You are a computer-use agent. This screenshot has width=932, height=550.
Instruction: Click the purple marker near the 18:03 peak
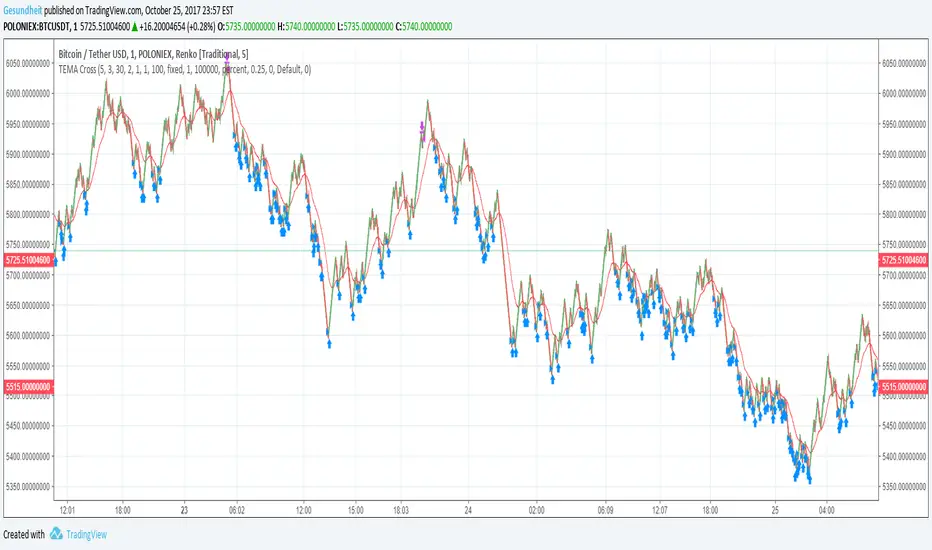tap(422, 128)
